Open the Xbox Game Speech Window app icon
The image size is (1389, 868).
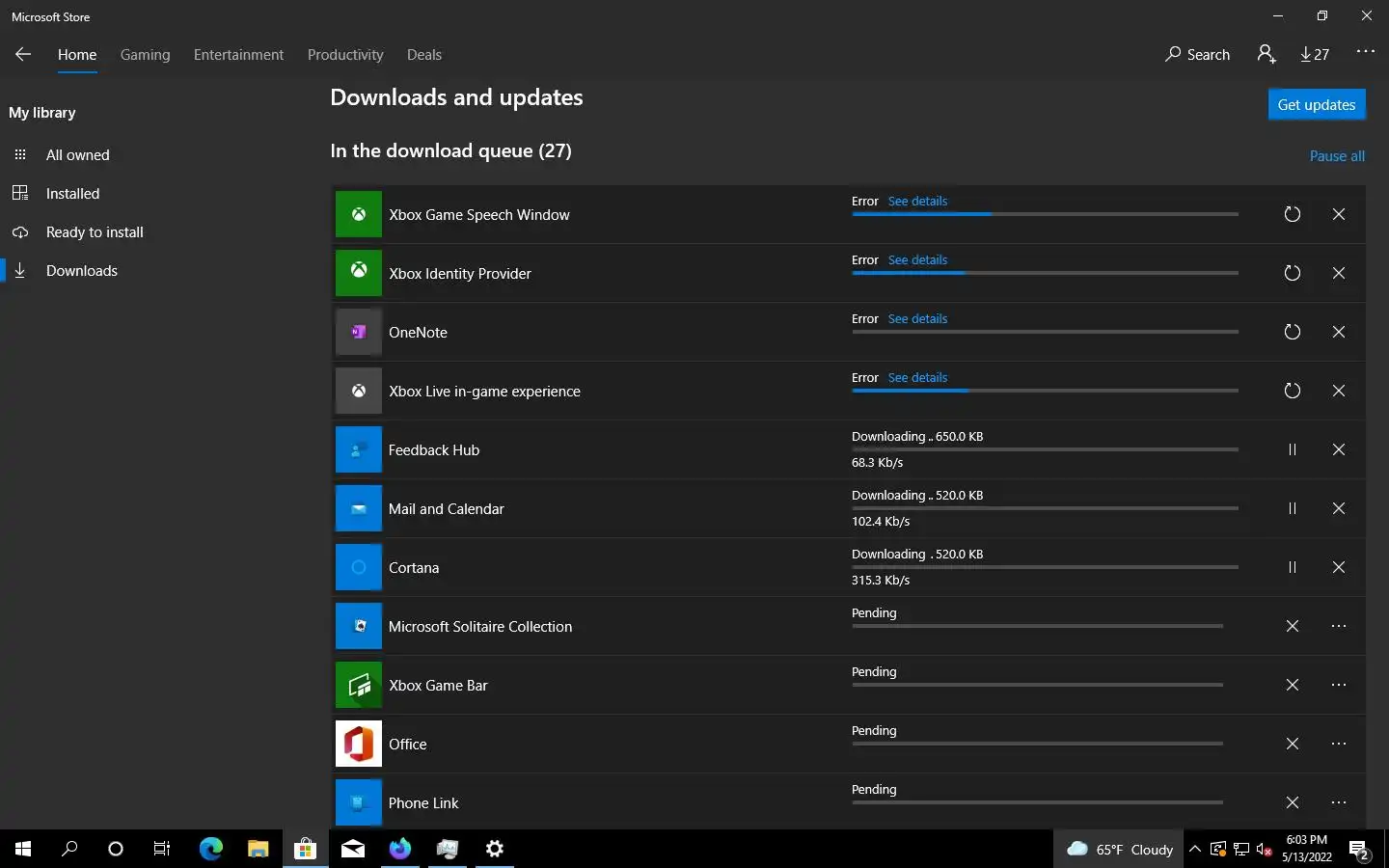coord(359,214)
